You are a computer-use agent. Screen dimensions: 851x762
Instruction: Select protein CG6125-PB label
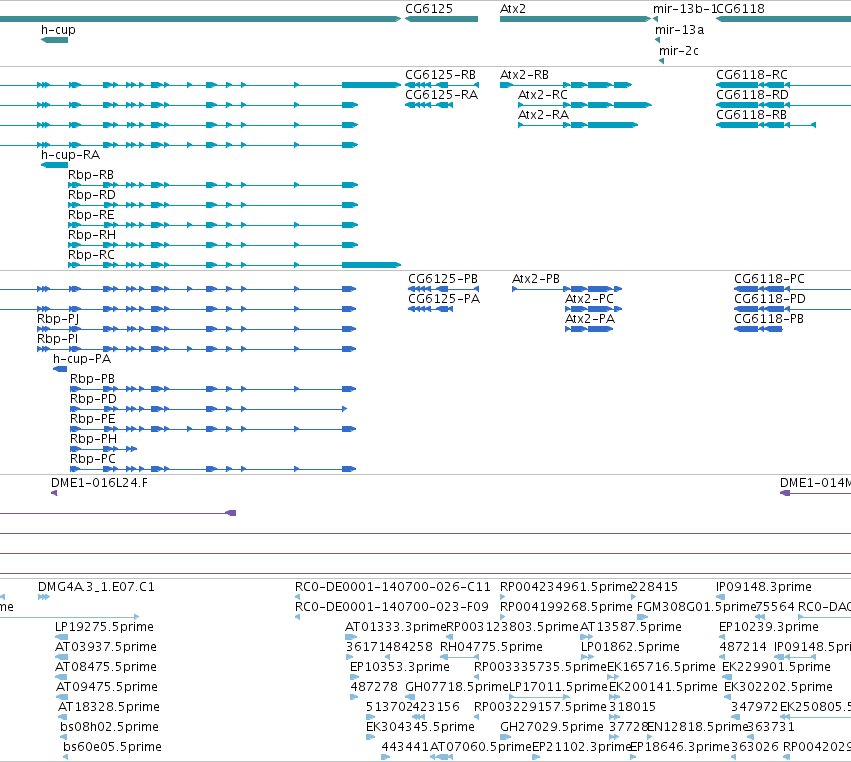click(443, 279)
